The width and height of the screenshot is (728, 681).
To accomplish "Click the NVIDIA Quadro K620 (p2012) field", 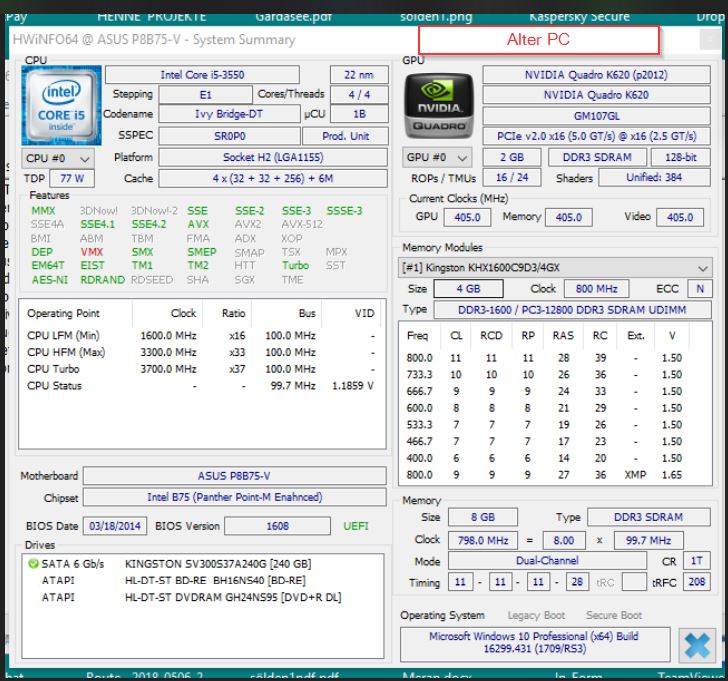I will click(597, 75).
